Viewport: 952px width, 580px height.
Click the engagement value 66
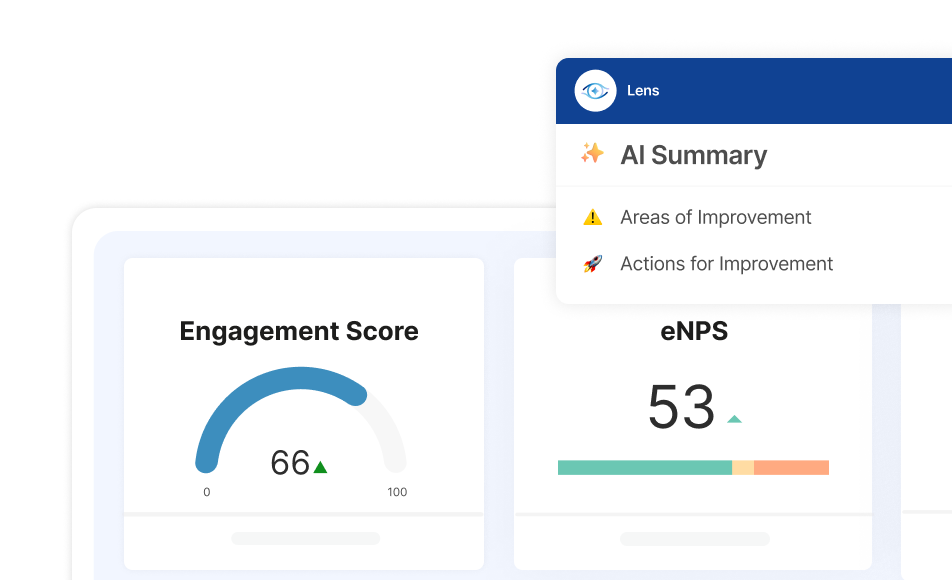point(290,463)
